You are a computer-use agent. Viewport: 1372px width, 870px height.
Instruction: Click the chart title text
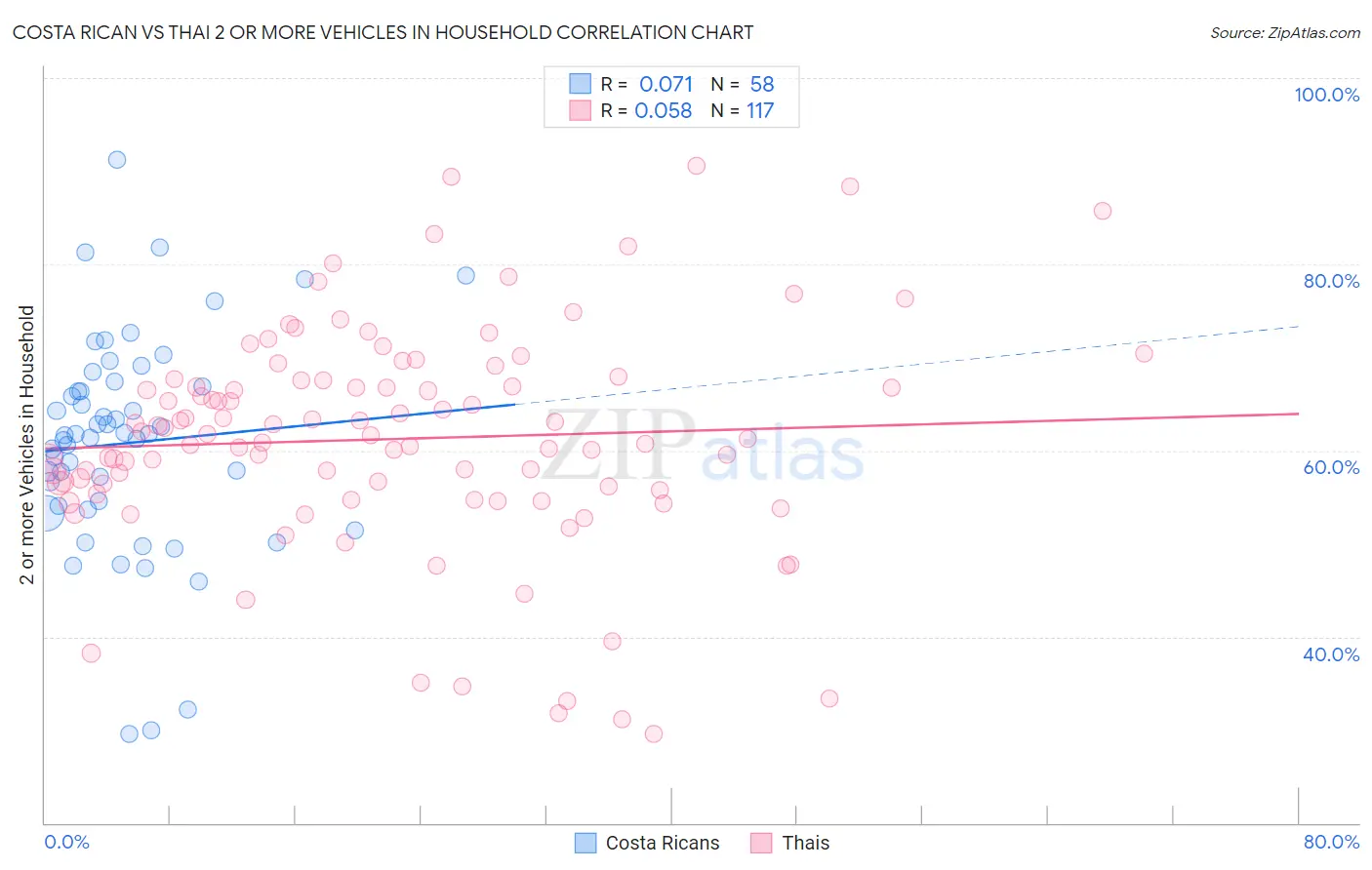pyautogui.click(x=383, y=32)
